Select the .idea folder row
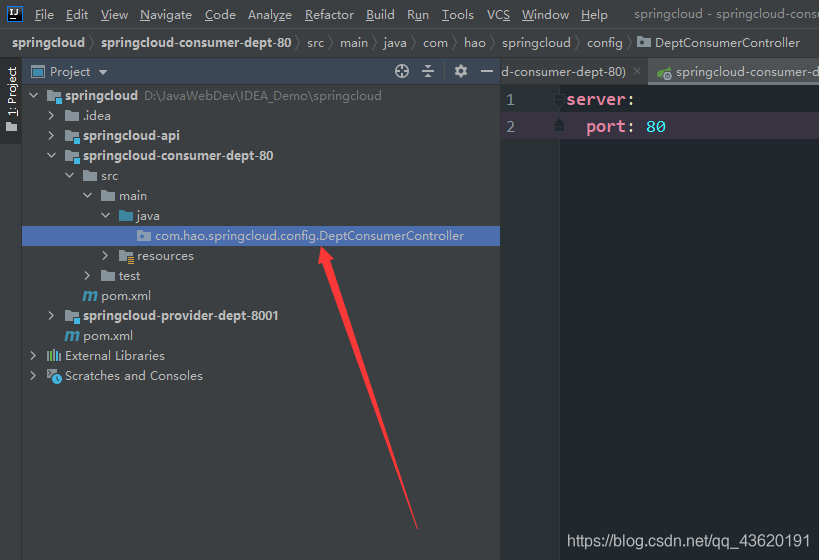Screen dimensions: 819x560 261,115
